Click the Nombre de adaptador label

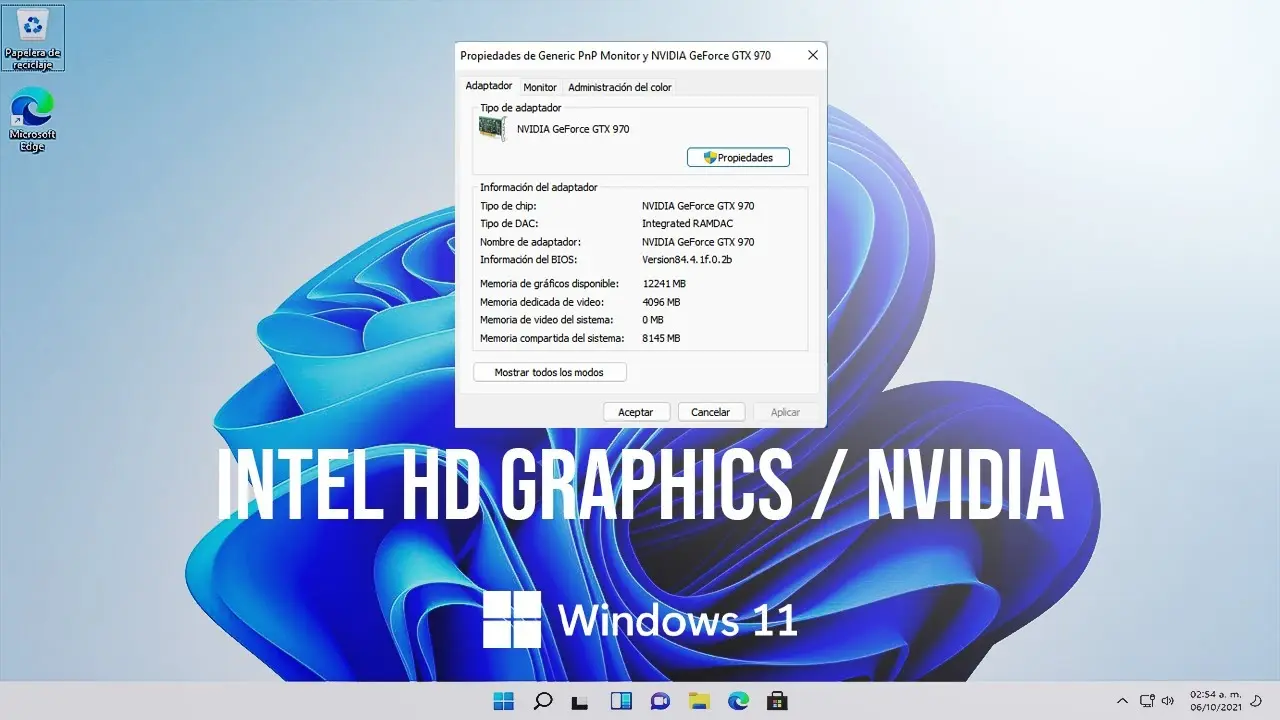[530, 242]
